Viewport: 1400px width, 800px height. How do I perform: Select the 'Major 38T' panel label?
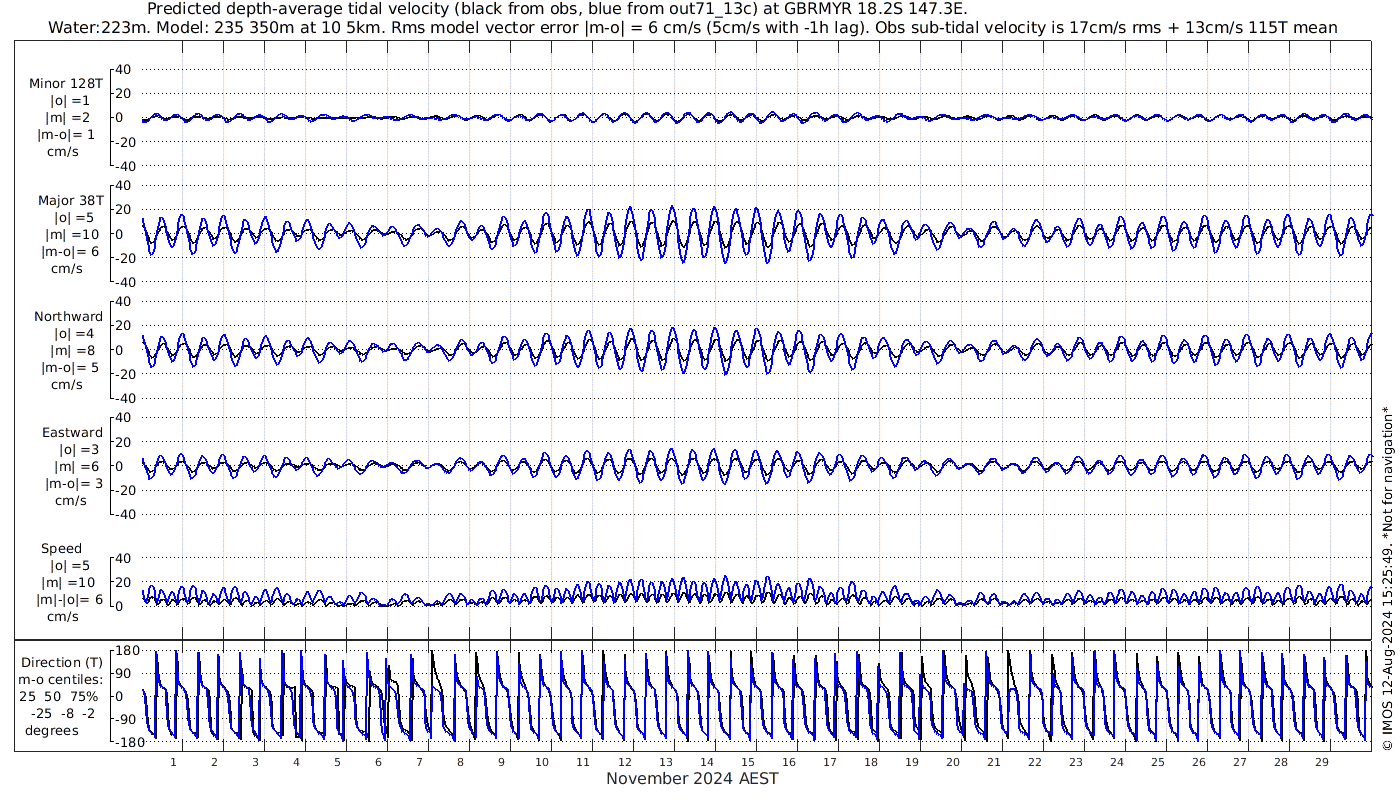pos(71,200)
